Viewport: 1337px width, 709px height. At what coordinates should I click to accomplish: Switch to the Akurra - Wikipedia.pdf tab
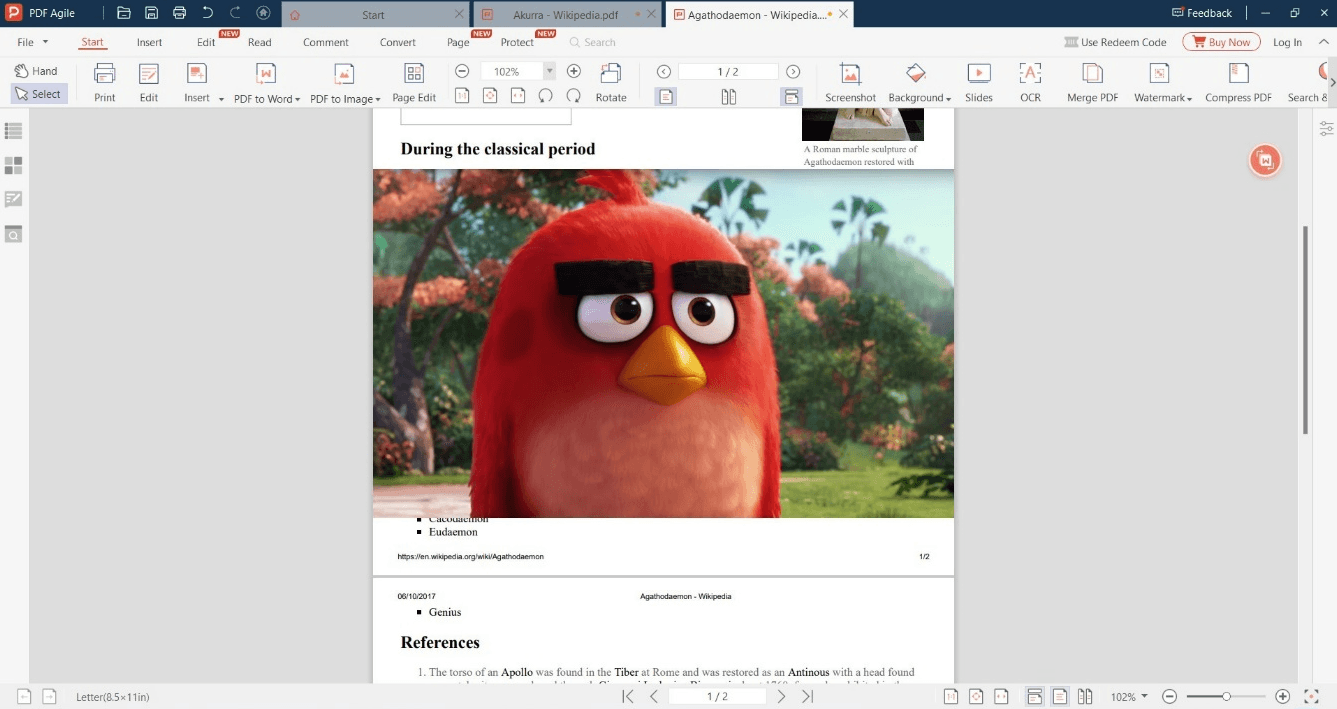(x=567, y=15)
